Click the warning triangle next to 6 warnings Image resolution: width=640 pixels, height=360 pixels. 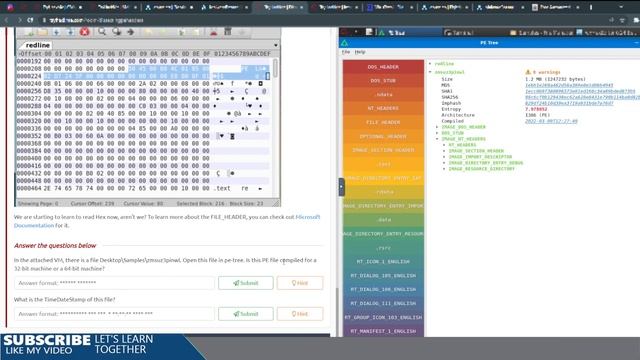528,72
